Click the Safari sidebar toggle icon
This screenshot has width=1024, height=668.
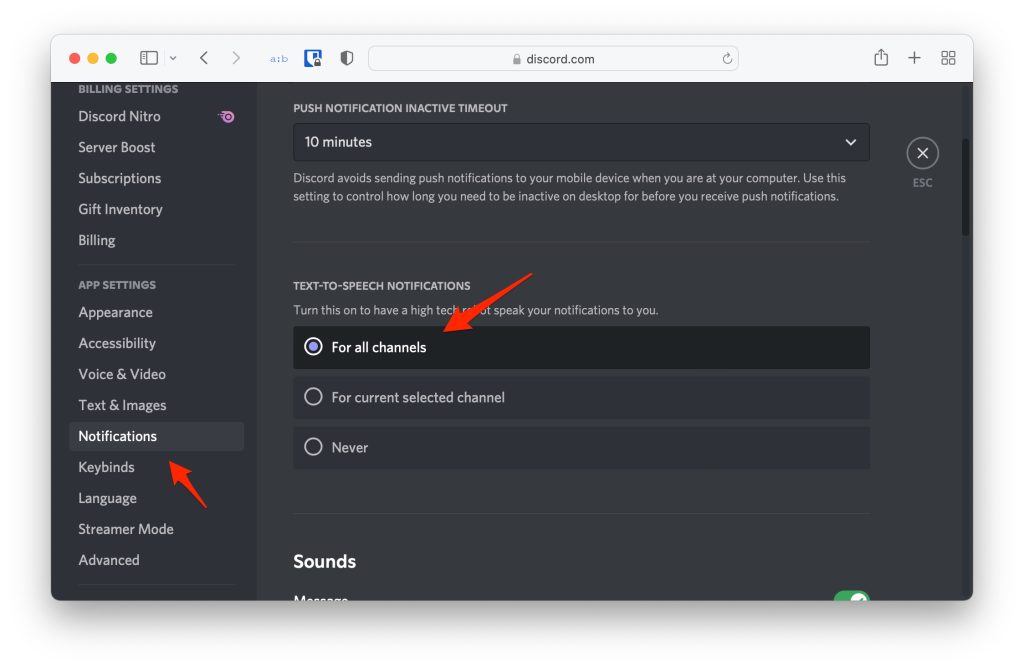(x=149, y=58)
